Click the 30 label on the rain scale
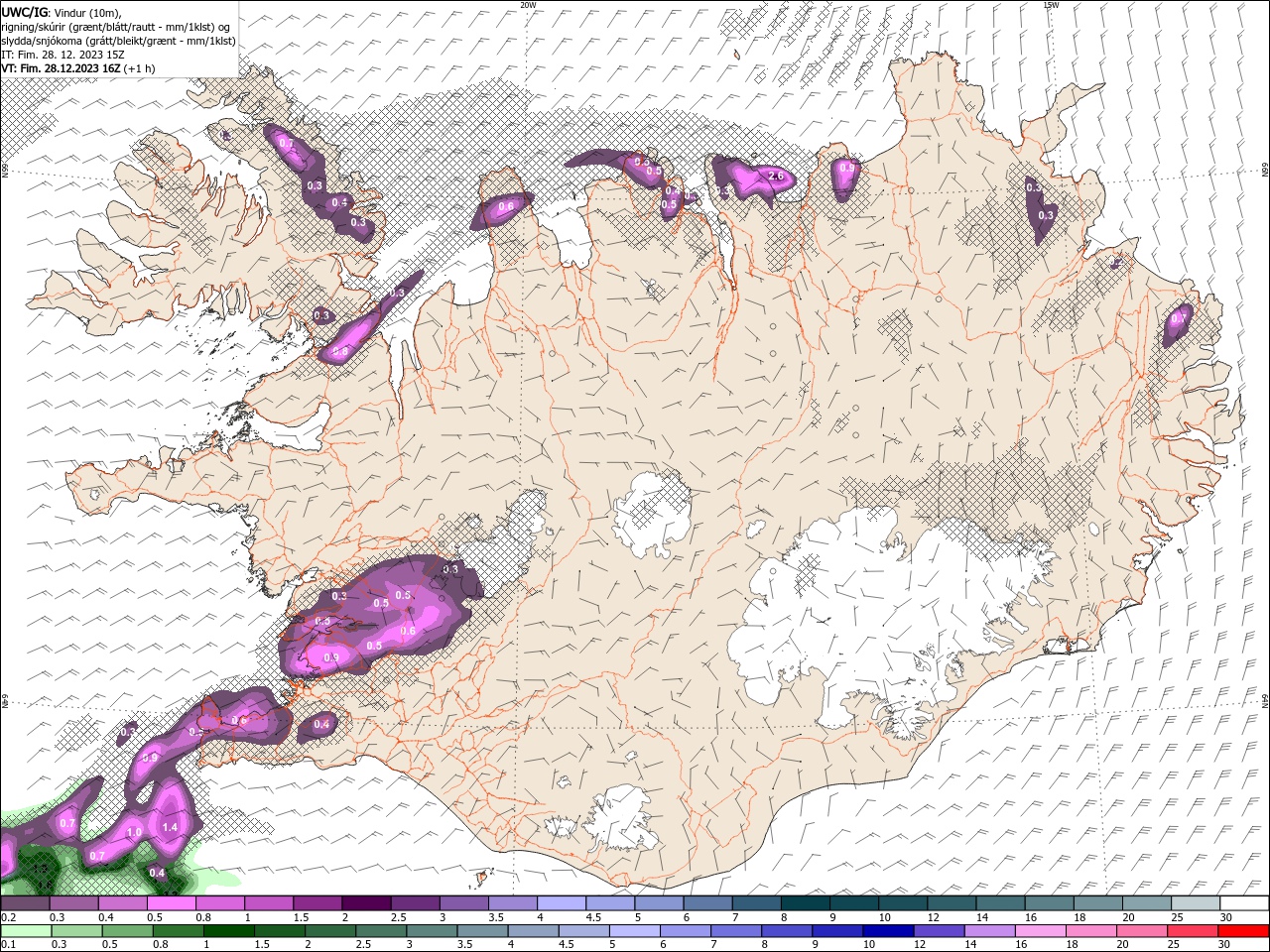The image size is (1270, 952). 1226,945
